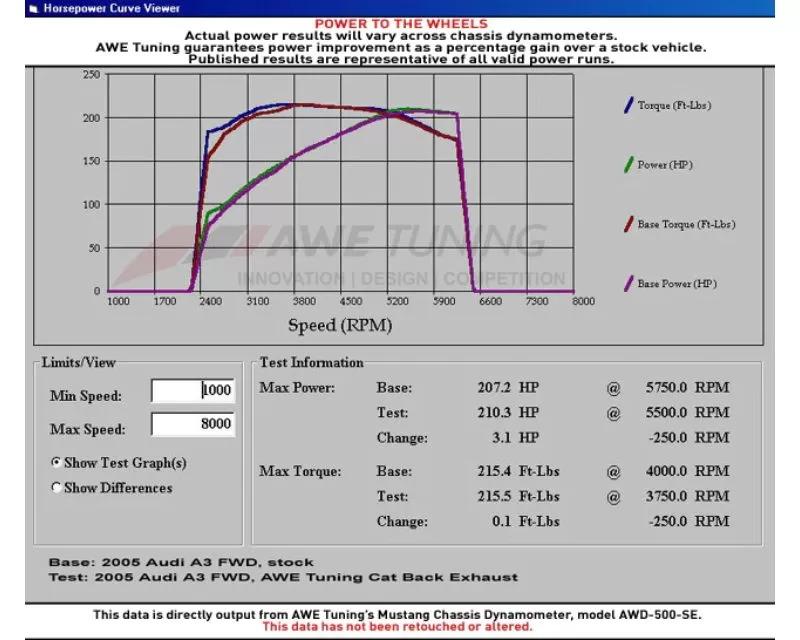Click the 'Max Speed:' label
The image size is (800, 640).
point(87,430)
